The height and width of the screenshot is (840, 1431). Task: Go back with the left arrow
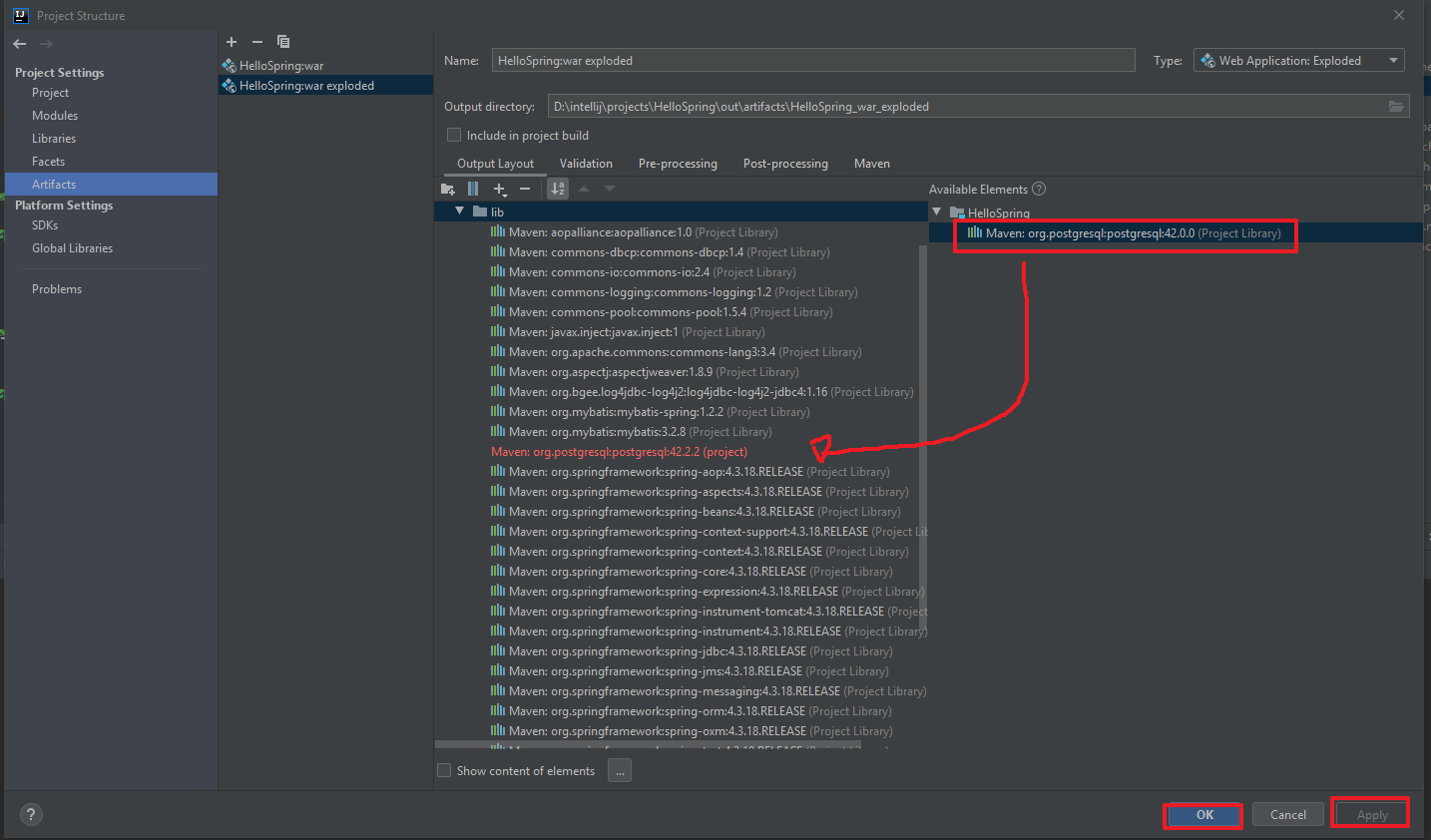coord(20,44)
